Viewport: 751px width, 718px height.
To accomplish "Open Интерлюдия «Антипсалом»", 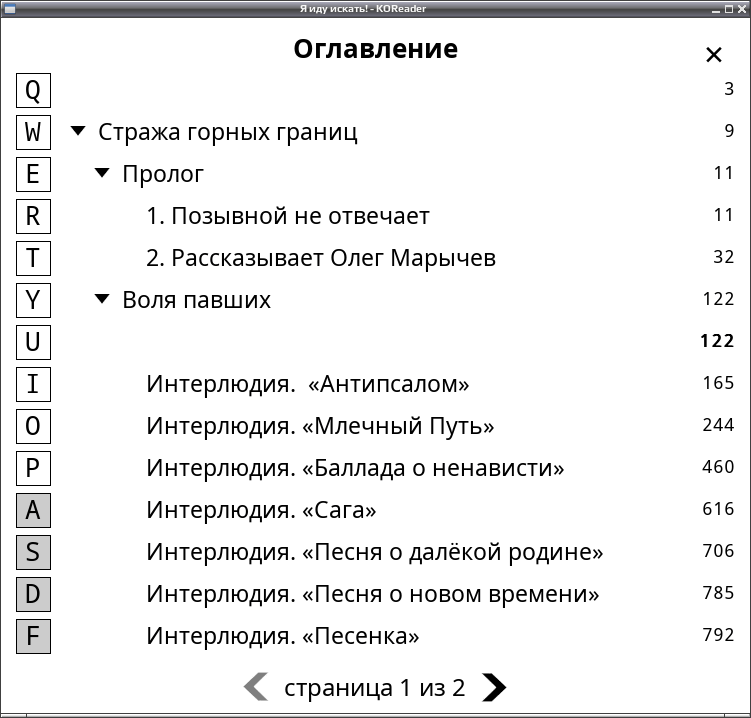I will [x=308, y=384].
